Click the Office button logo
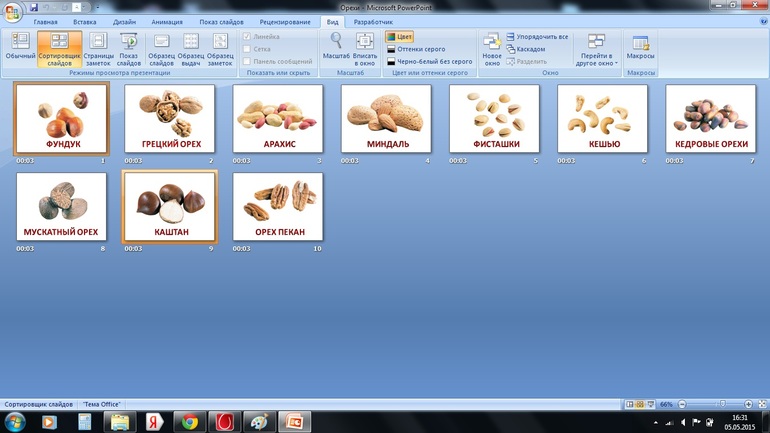The height and width of the screenshot is (433, 770). click(x=11, y=11)
